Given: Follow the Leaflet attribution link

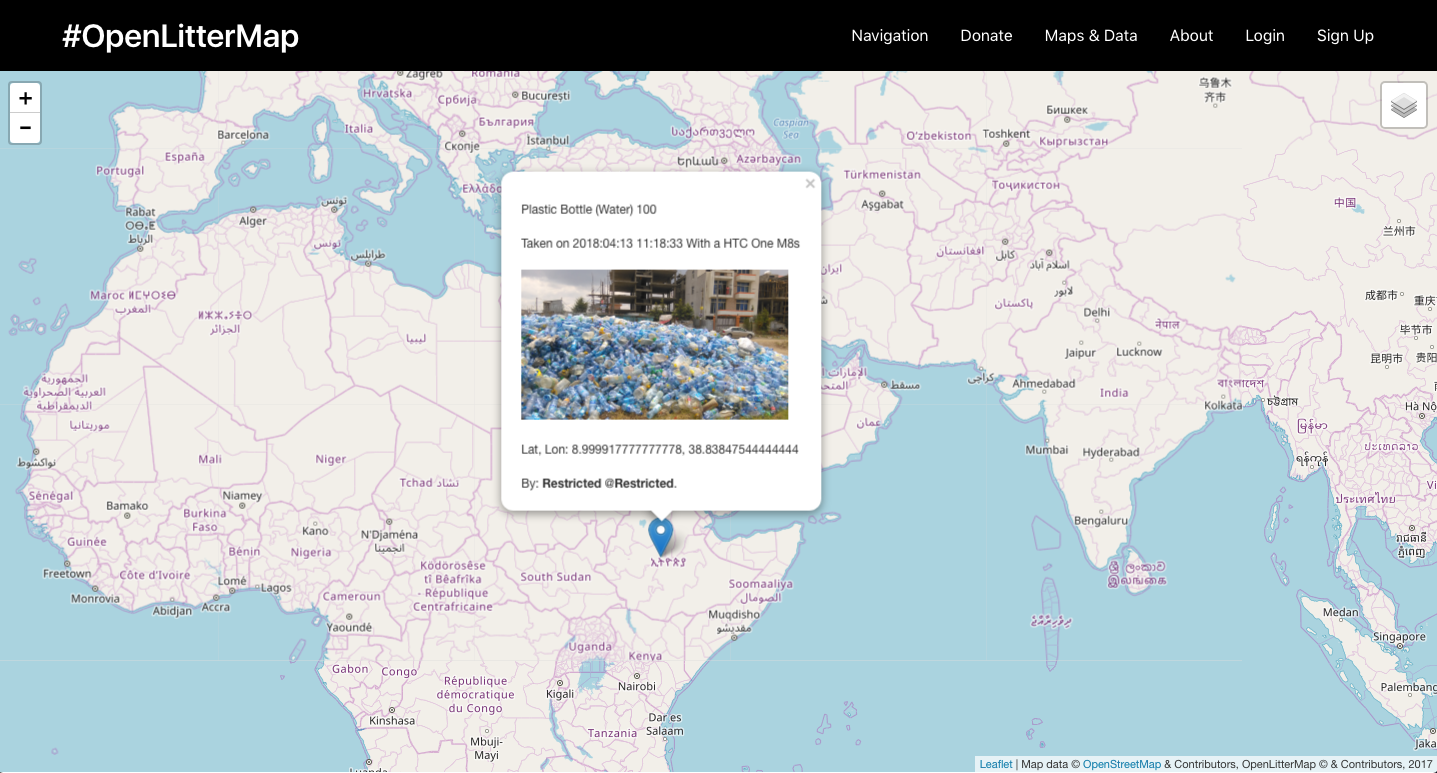Looking at the screenshot, I should (996, 764).
